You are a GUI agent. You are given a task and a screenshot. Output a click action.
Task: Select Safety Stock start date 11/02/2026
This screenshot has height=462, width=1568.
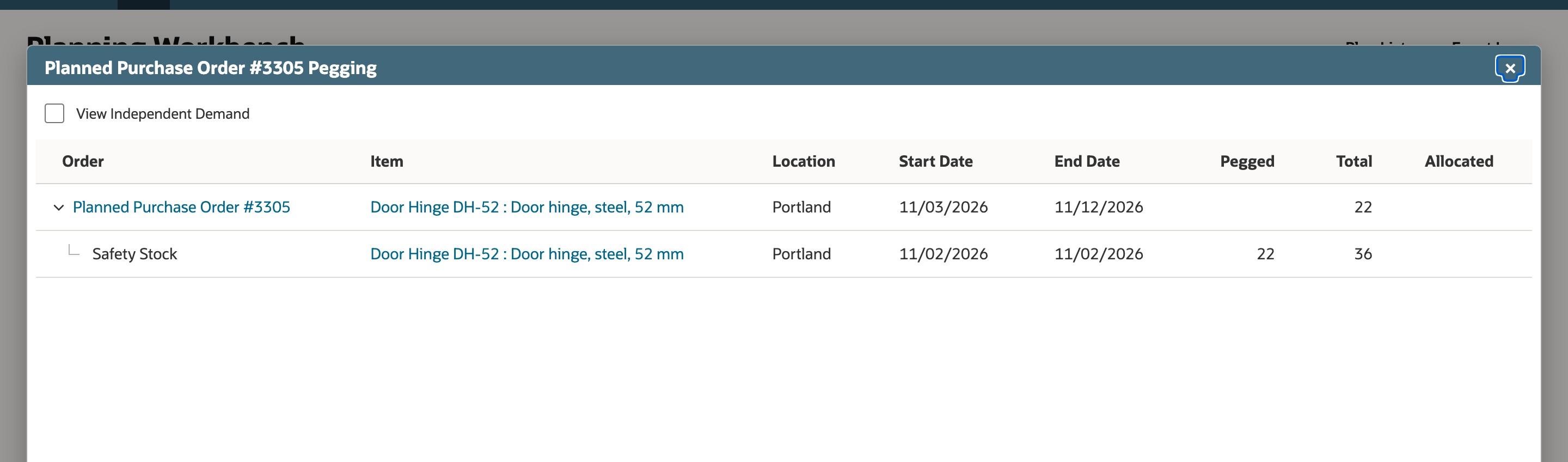[x=943, y=254]
